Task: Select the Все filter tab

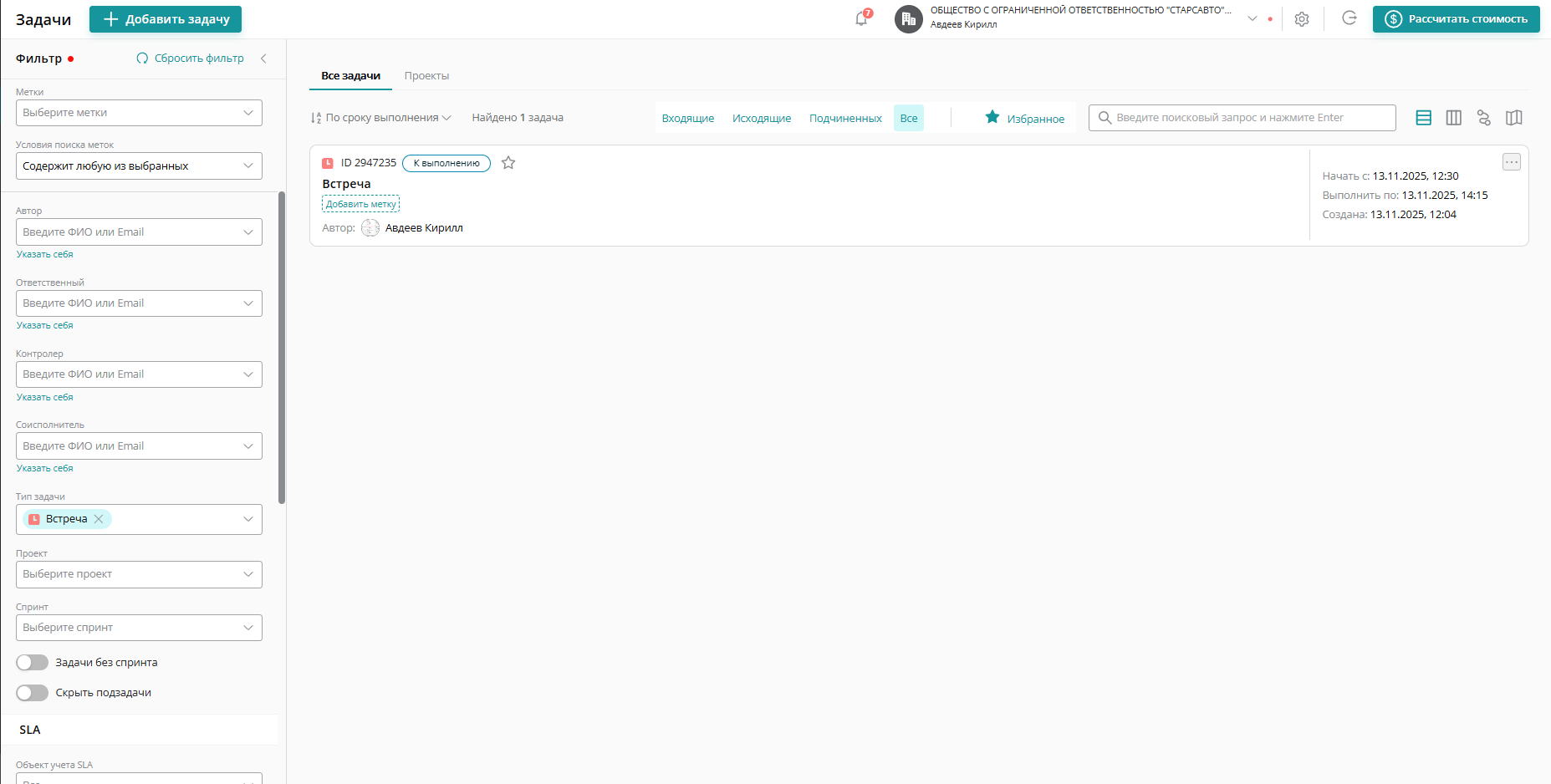Action: coord(909,119)
